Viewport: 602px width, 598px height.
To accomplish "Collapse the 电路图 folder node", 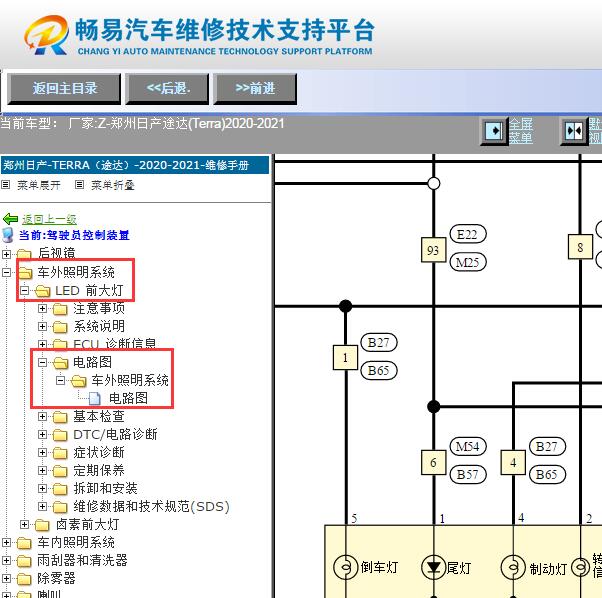I will [x=43, y=362].
